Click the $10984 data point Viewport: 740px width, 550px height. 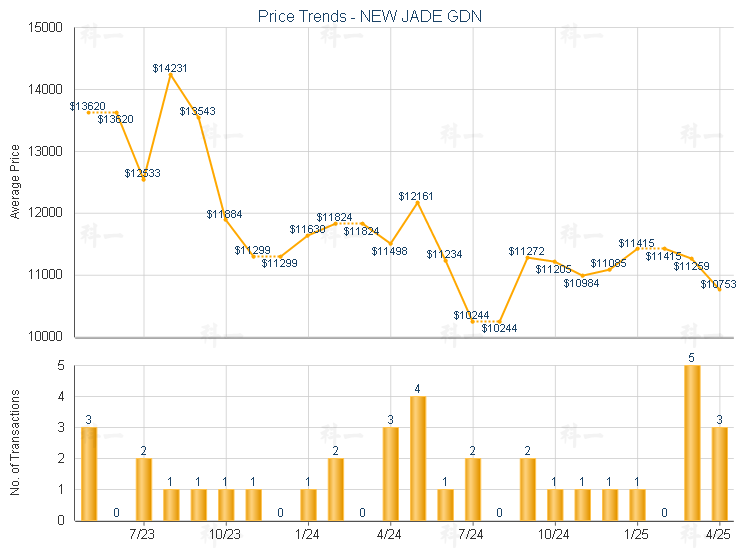(582, 276)
